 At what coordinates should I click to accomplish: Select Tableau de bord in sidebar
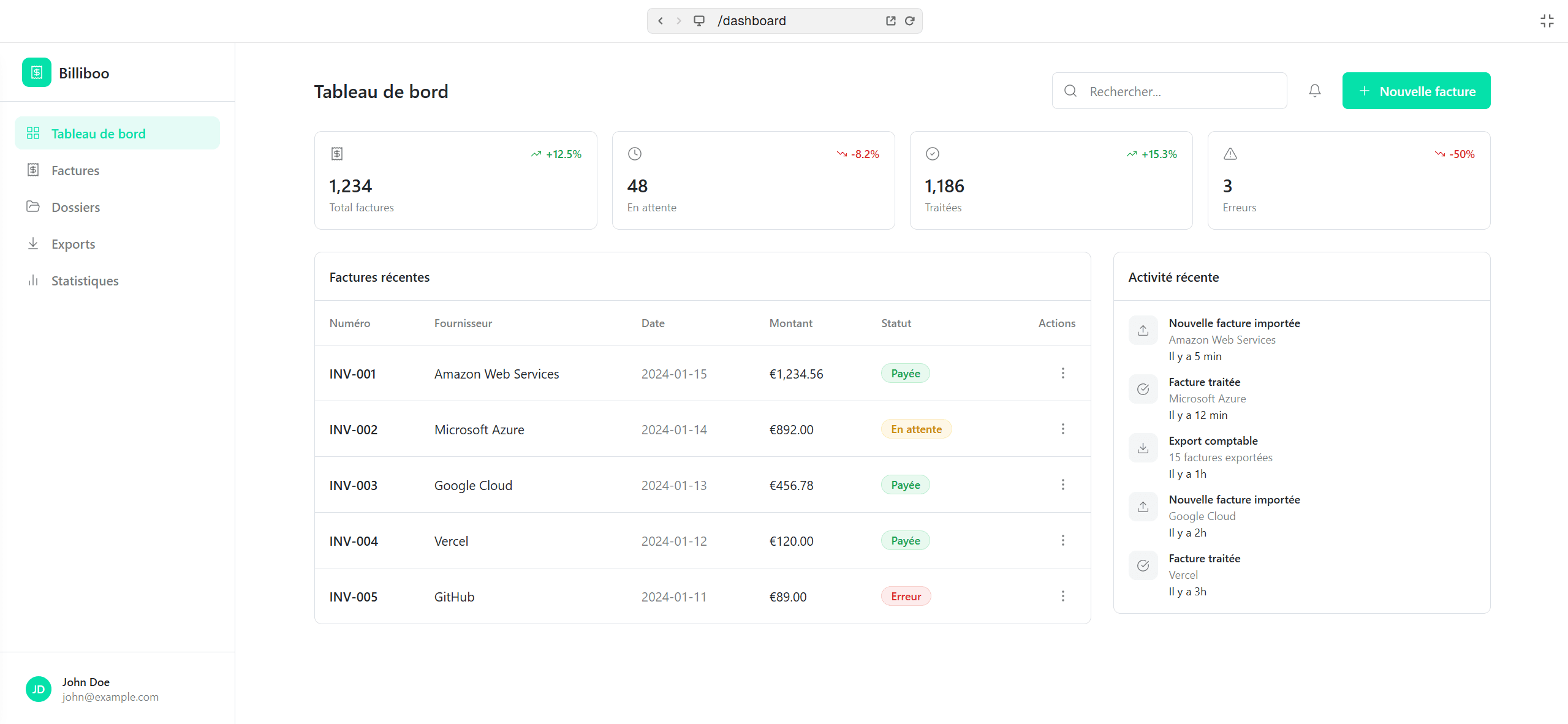click(98, 133)
